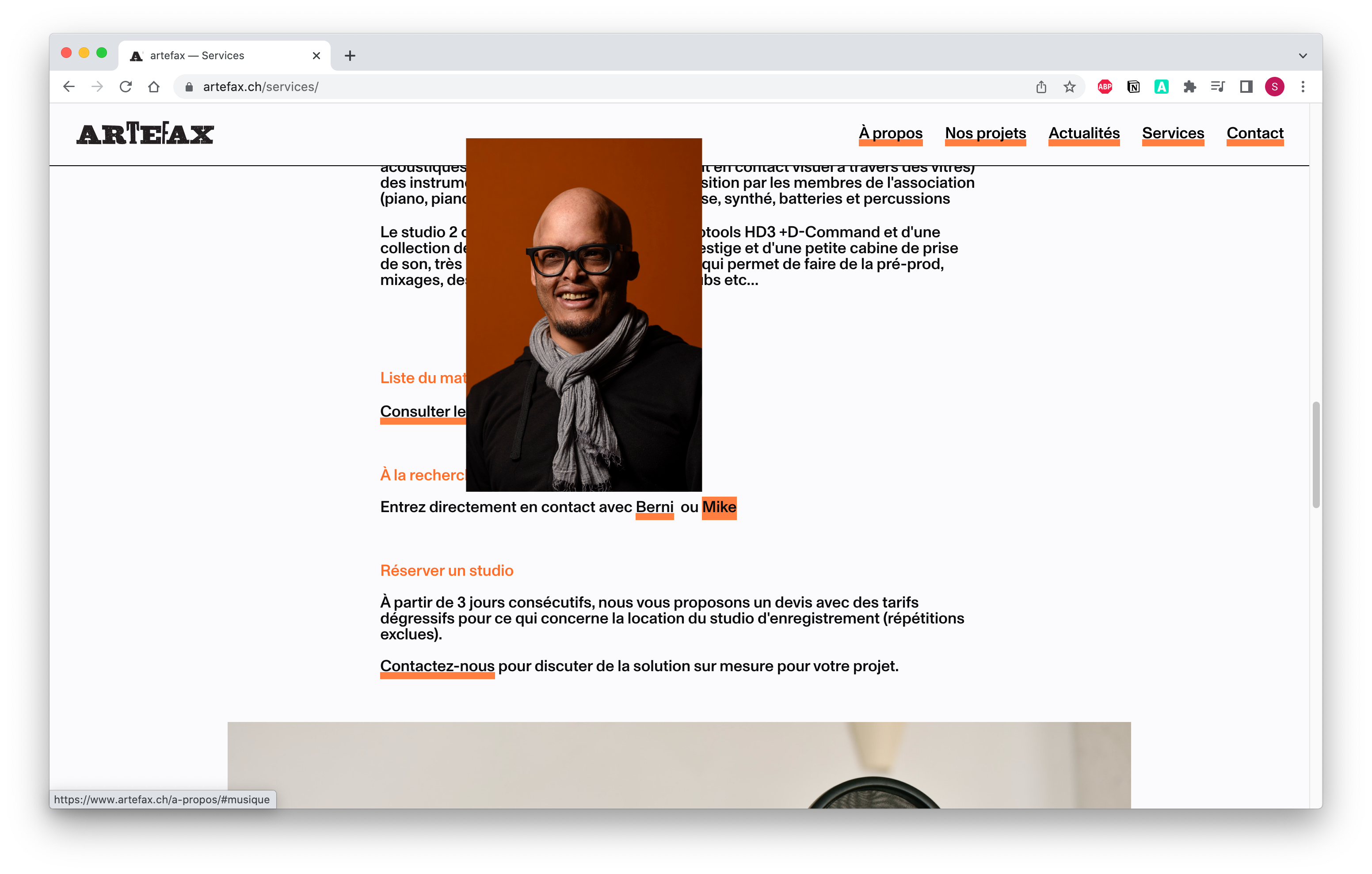Viewport: 1372px width, 874px height.
Task: Toggle the browser side panel
Action: tap(1246, 87)
